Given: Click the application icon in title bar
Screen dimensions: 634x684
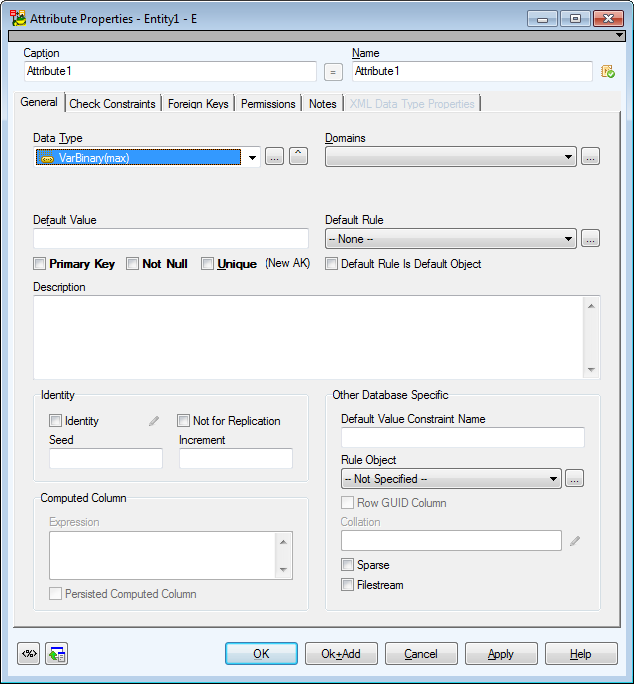Looking at the screenshot, I should click(18, 18).
